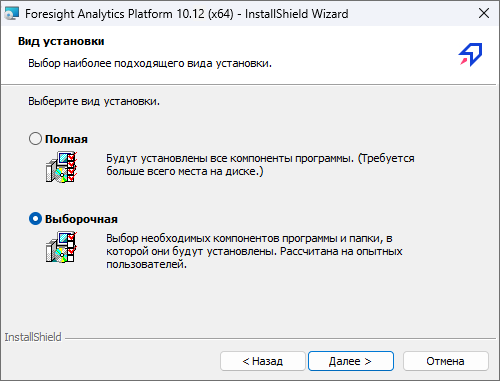The image size is (500, 381).
Task: Click the Полная installation icon with red checkmarks
Action: [x=62, y=167]
